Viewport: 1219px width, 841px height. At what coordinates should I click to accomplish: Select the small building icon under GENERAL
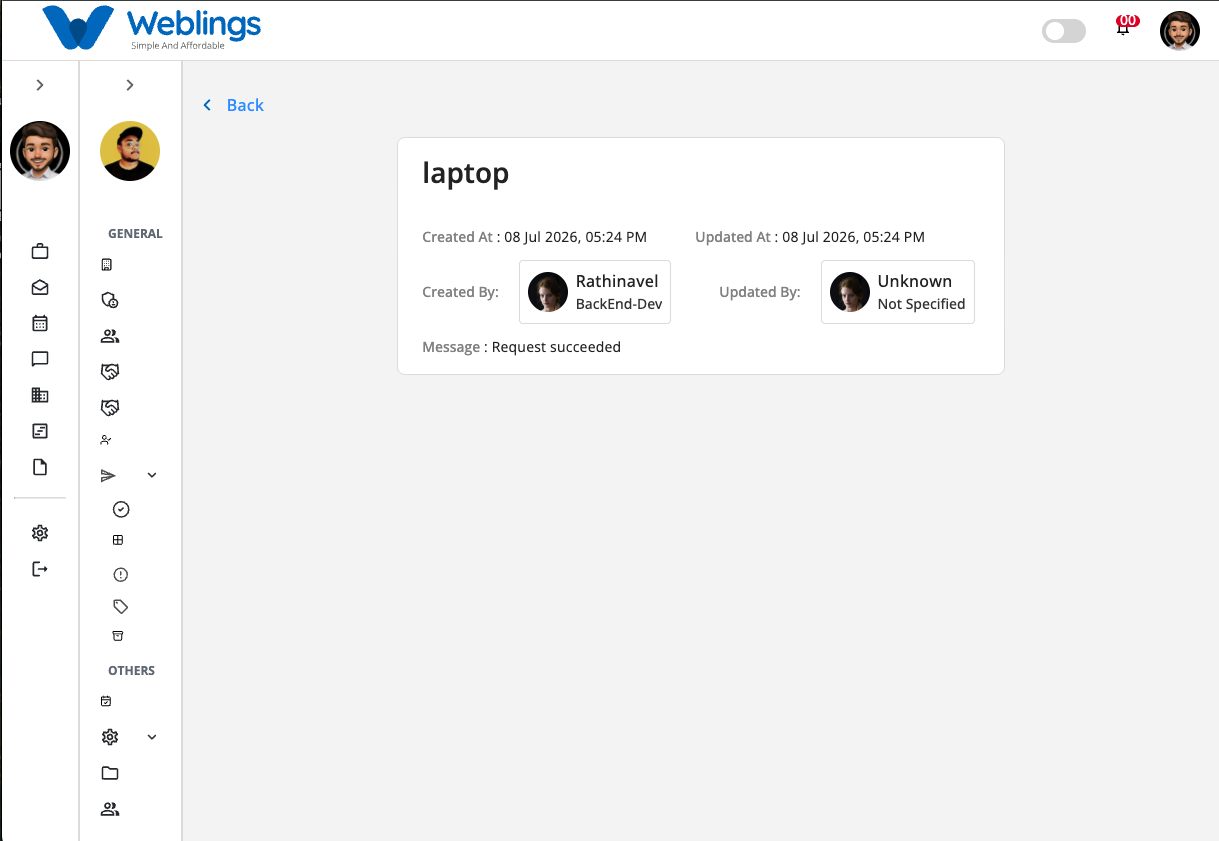(x=107, y=265)
